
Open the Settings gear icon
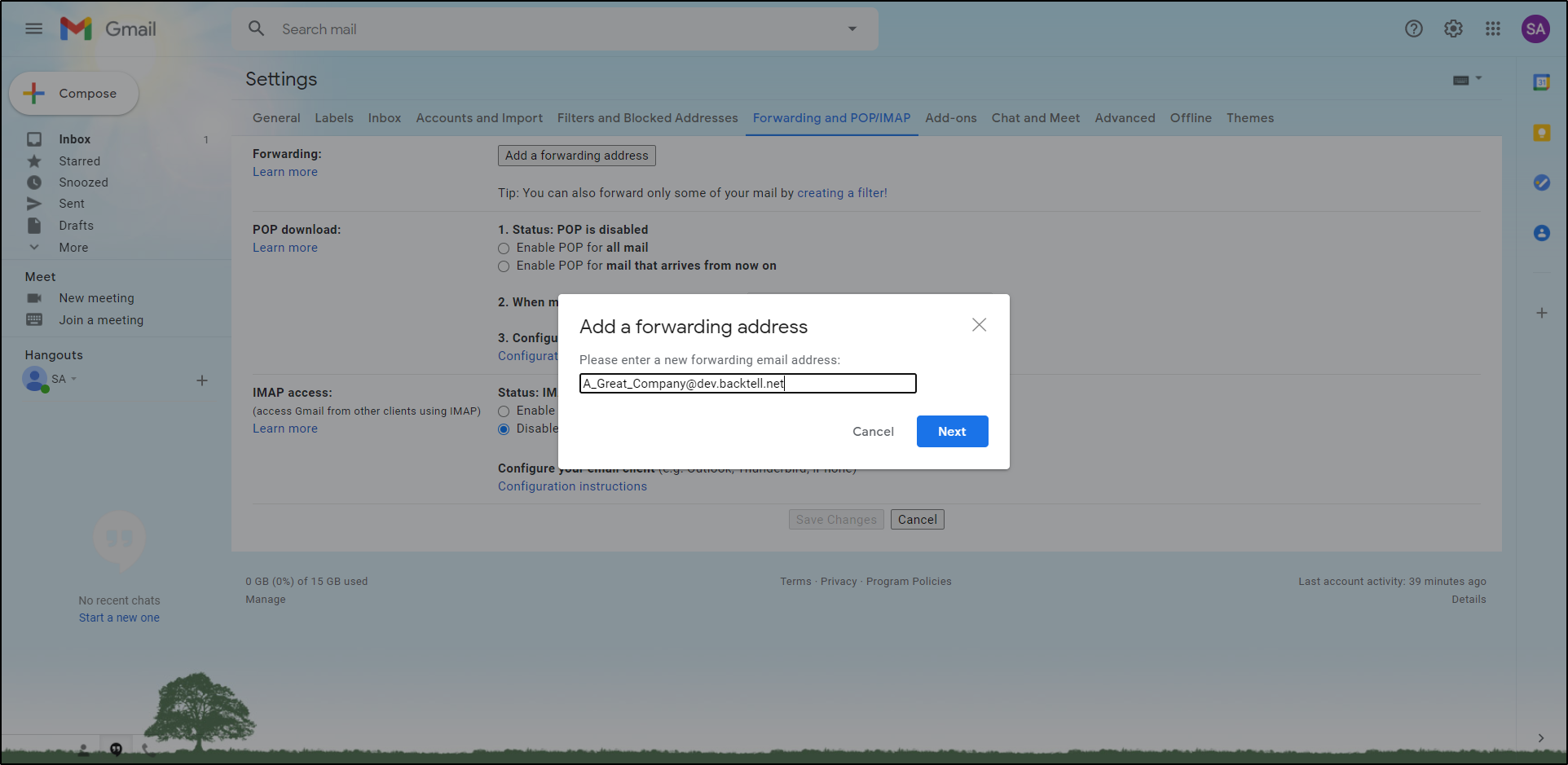[1453, 29]
